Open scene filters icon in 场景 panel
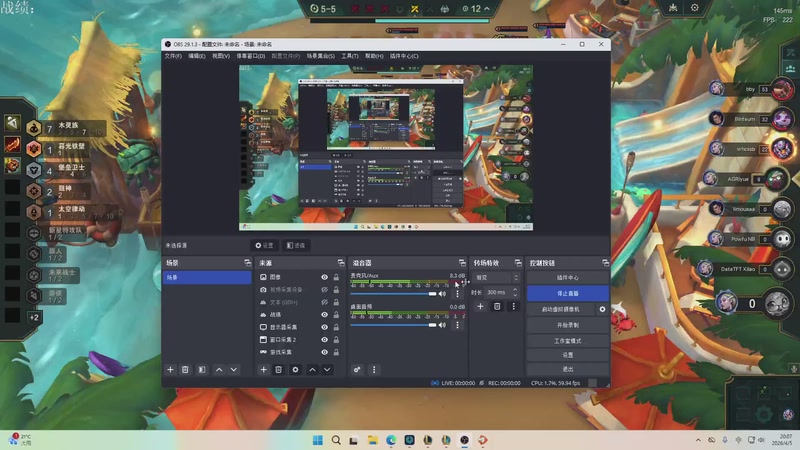 point(202,369)
